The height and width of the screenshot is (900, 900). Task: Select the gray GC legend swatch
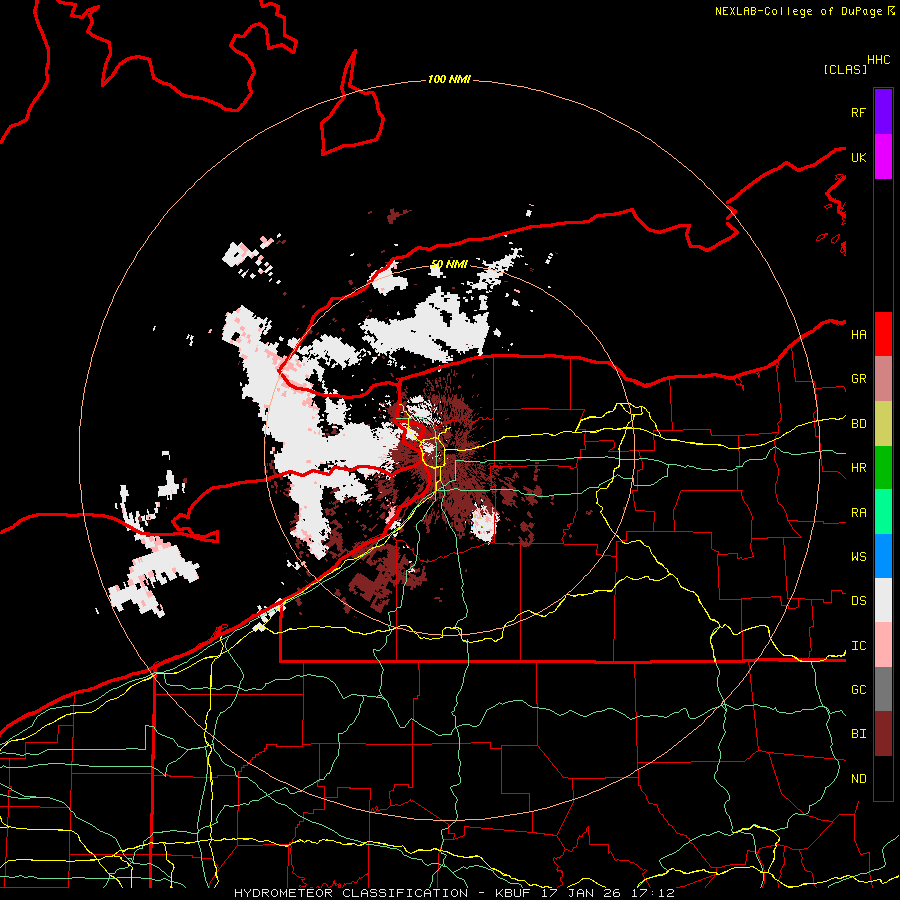pos(883,689)
